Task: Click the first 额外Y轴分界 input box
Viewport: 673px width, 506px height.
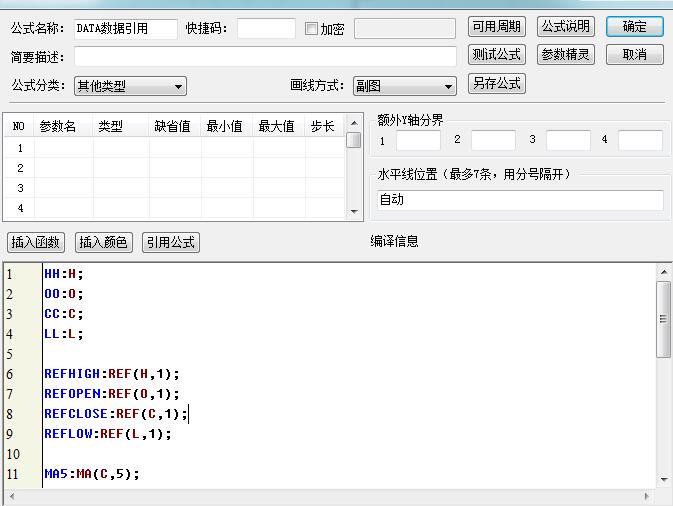Action: click(x=418, y=140)
